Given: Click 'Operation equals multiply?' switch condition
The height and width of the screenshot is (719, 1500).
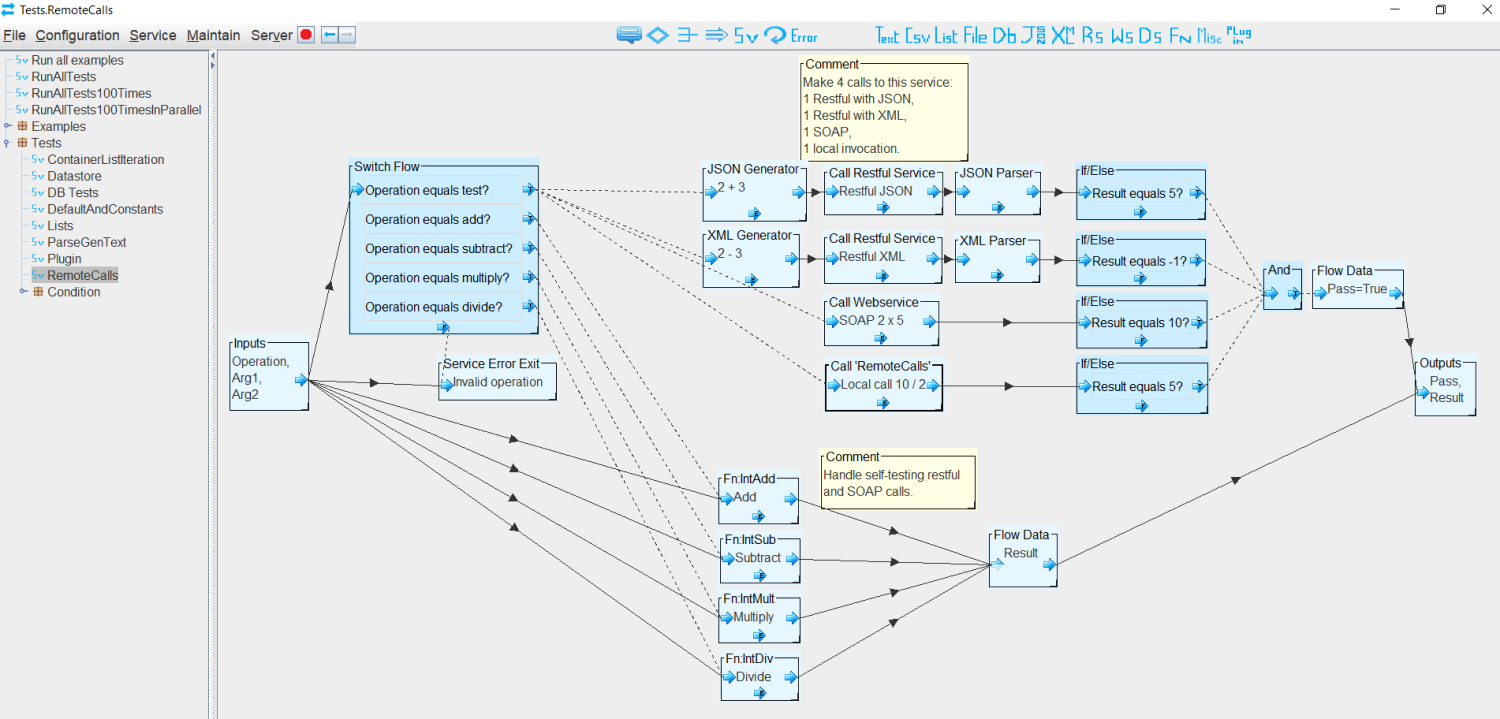Looking at the screenshot, I should (x=437, y=278).
